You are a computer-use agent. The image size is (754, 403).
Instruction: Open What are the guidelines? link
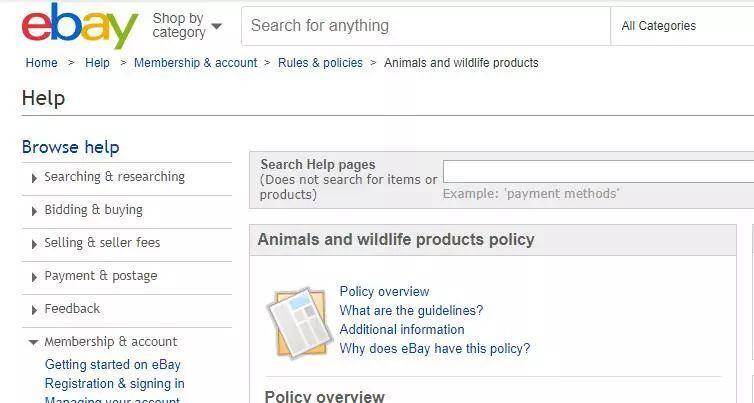(x=411, y=311)
